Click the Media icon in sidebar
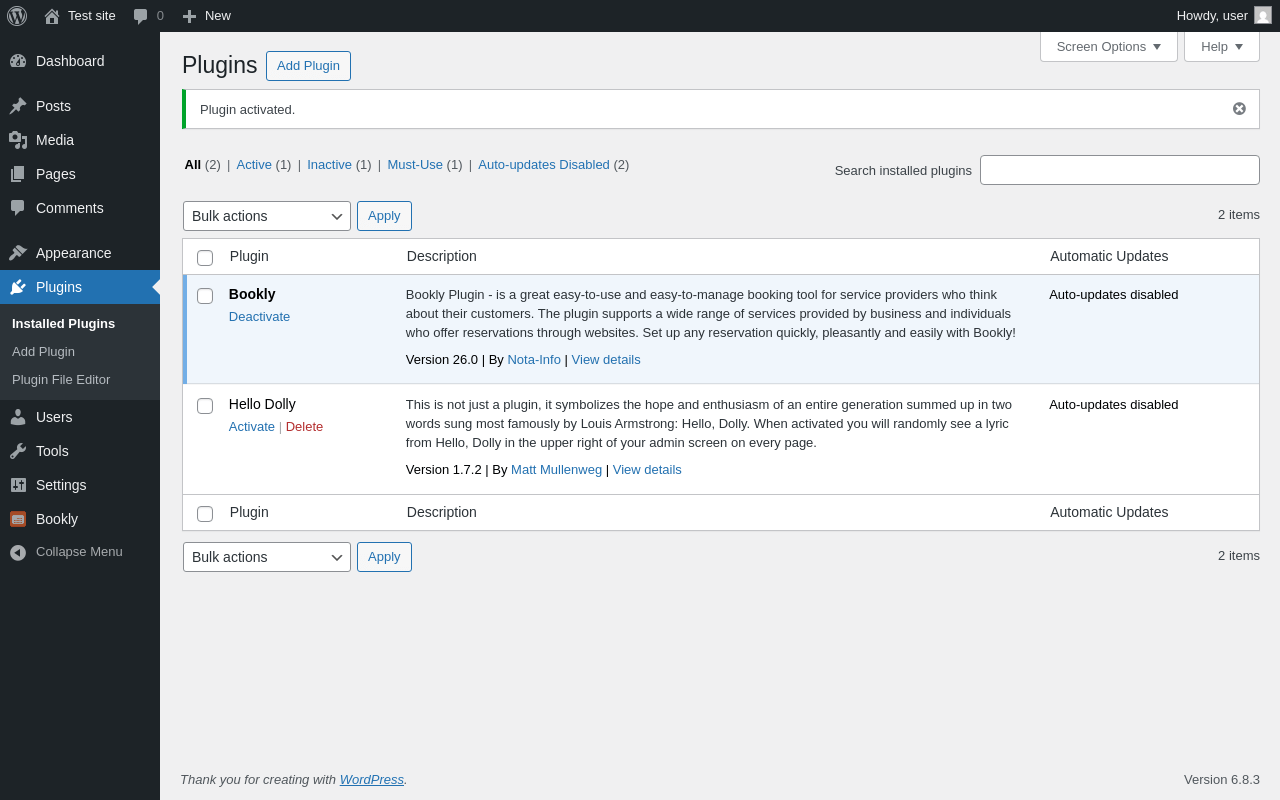The width and height of the screenshot is (1280, 800). pos(18,140)
